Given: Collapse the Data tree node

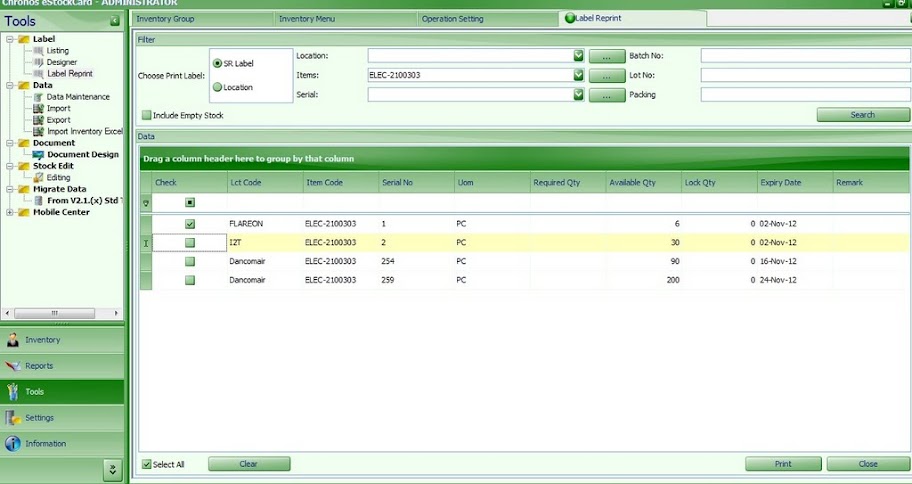Looking at the screenshot, I should pos(10,85).
